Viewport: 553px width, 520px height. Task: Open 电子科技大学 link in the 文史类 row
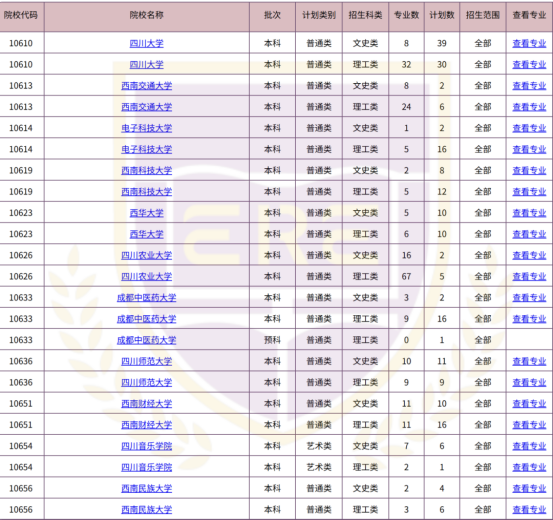tap(146, 128)
